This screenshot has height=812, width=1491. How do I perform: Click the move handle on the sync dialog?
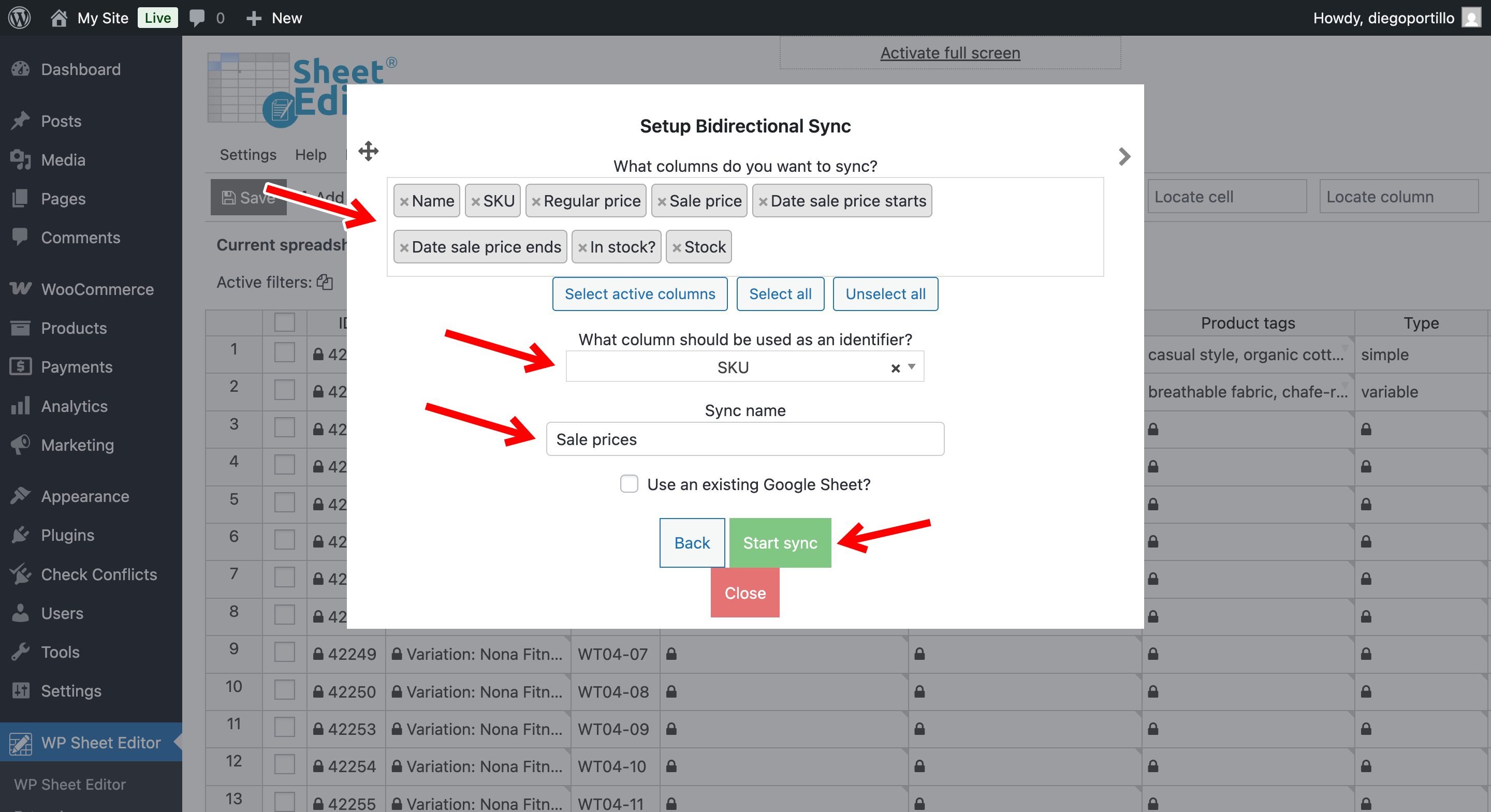tap(368, 151)
